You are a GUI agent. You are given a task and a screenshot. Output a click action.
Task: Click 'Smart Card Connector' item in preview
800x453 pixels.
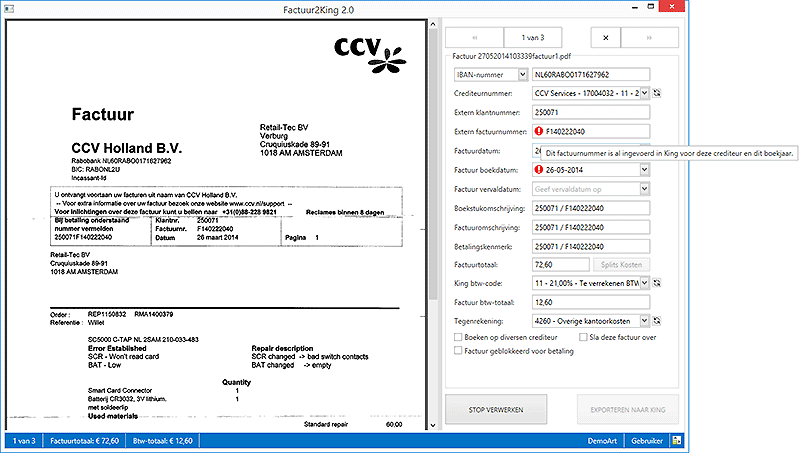click(x=120, y=390)
